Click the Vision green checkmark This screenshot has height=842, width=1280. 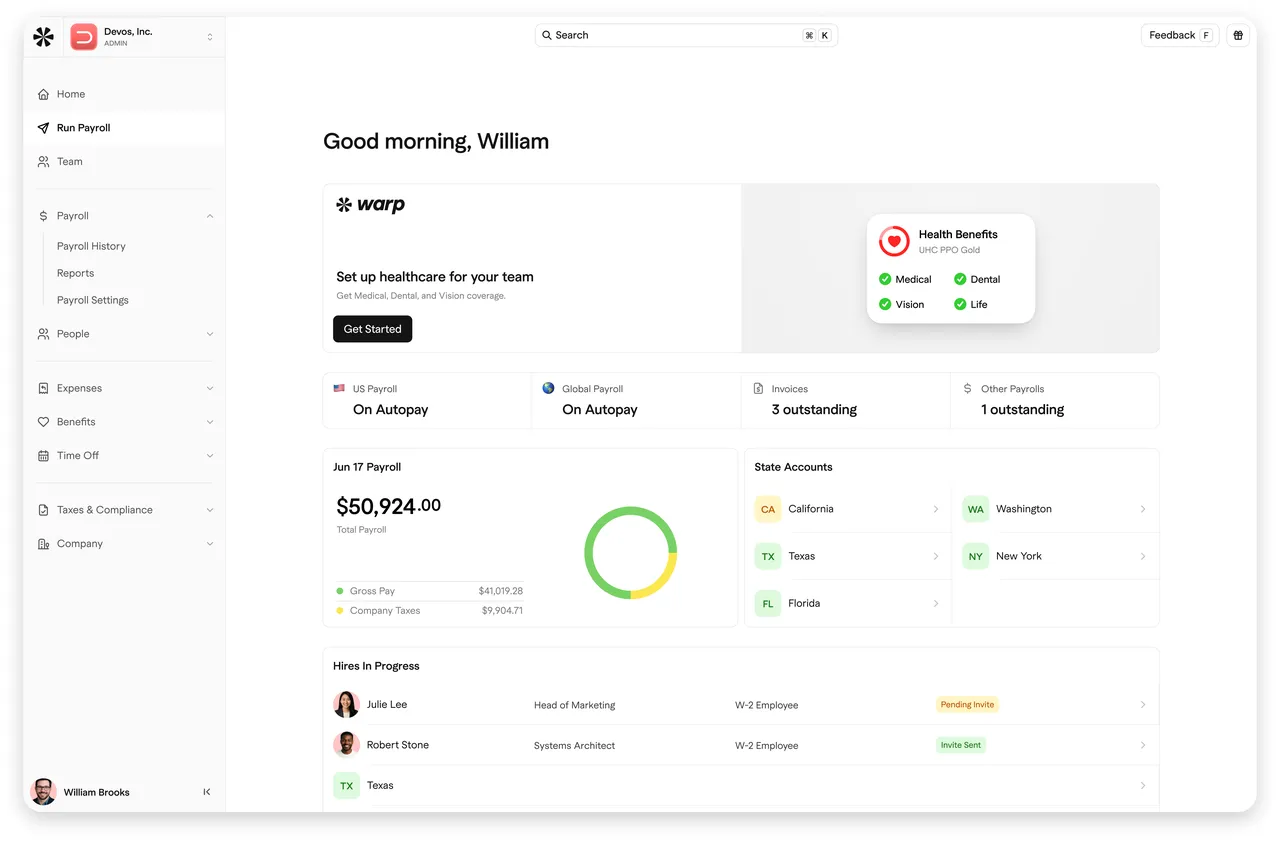coord(885,304)
